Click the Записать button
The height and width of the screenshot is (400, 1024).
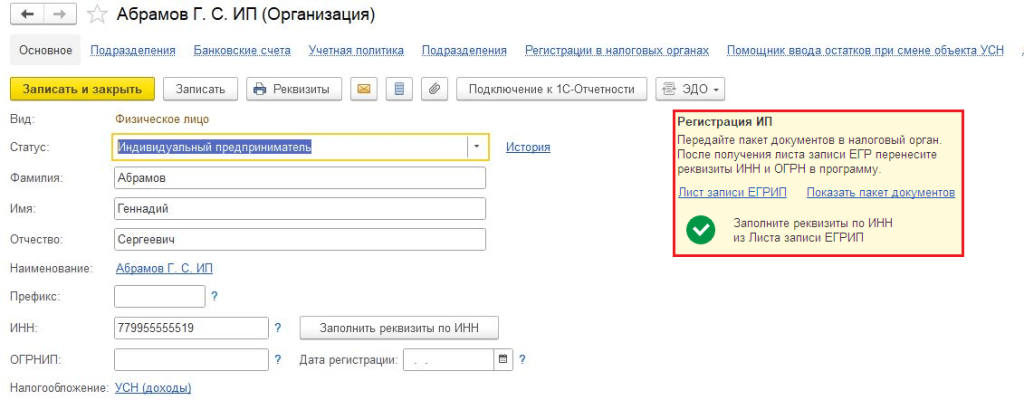200,89
